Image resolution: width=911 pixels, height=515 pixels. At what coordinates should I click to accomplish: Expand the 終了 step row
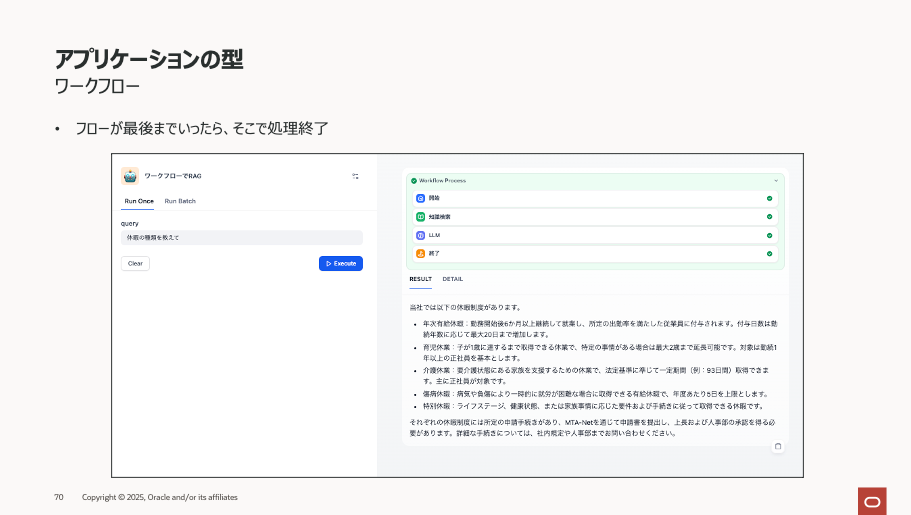pos(595,253)
